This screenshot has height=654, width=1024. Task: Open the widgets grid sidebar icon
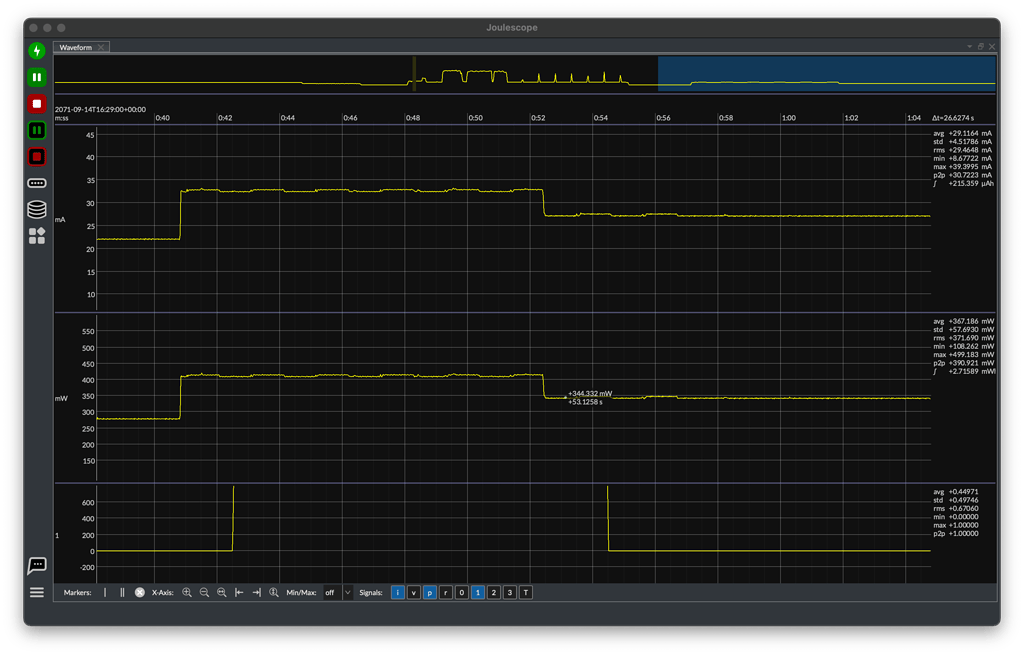click(36, 236)
